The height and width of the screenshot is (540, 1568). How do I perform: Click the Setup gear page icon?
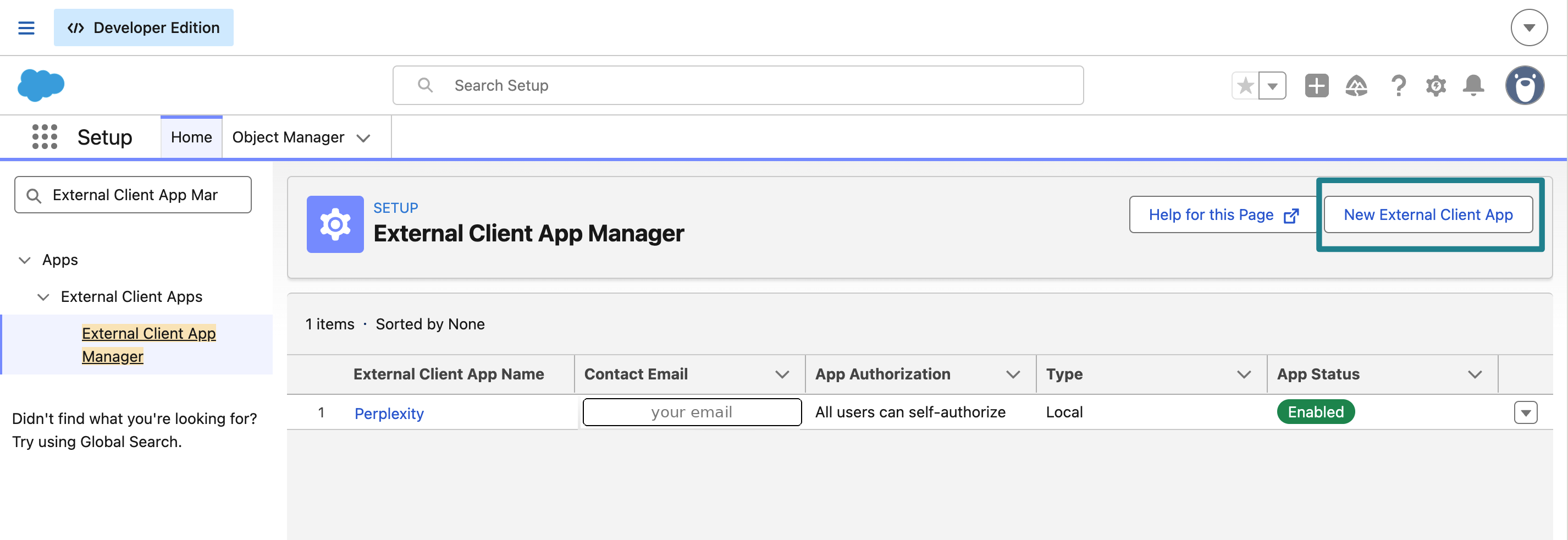click(335, 224)
